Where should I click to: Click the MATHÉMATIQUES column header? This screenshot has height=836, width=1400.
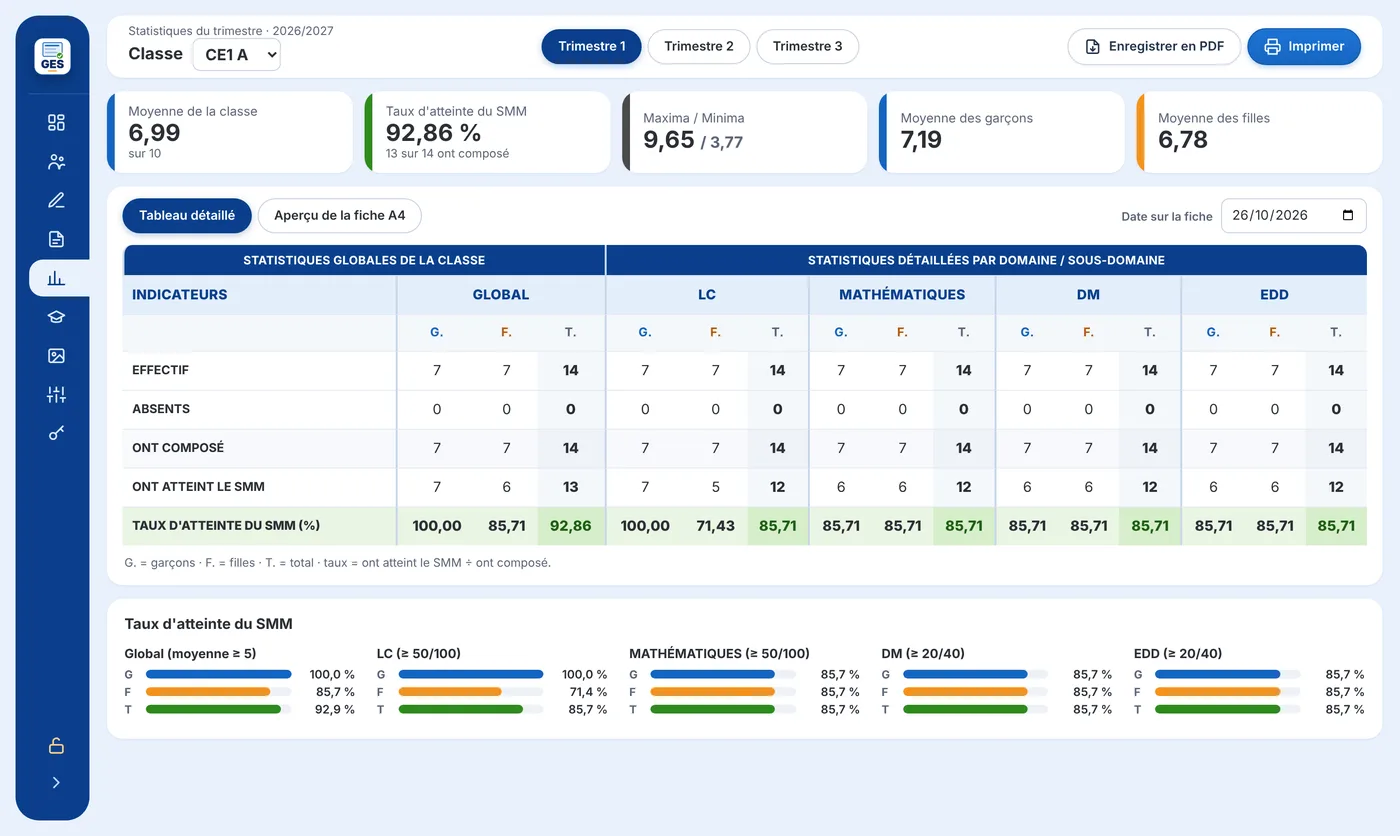(x=902, y=295)
